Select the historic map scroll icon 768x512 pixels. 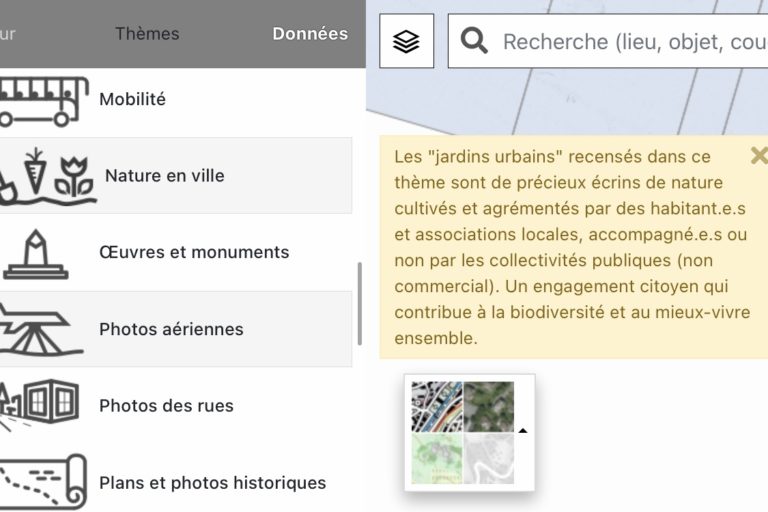click(43, 482)
